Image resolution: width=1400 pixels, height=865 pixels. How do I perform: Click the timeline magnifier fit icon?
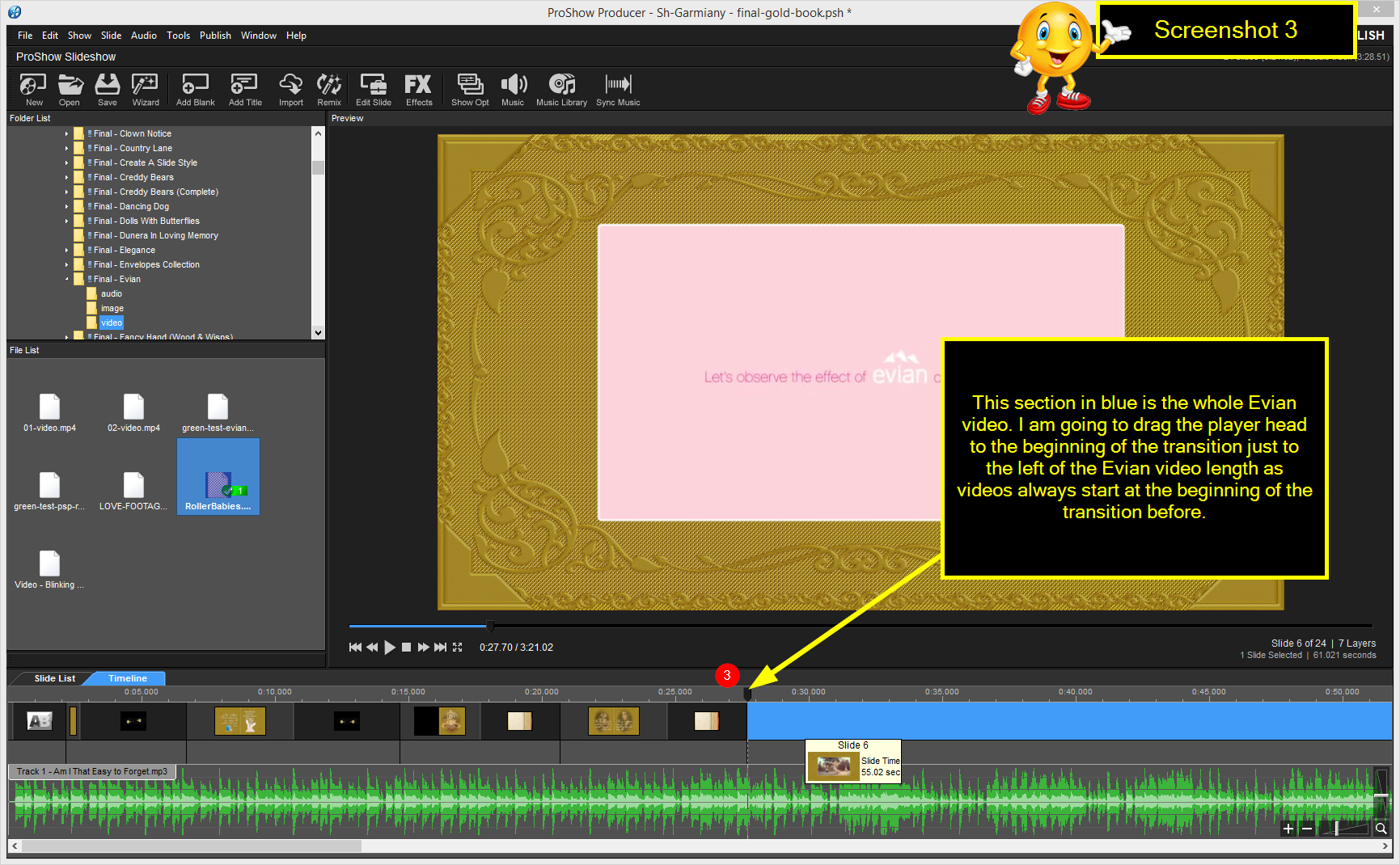pyautogui.click(x=1381, y=829)
